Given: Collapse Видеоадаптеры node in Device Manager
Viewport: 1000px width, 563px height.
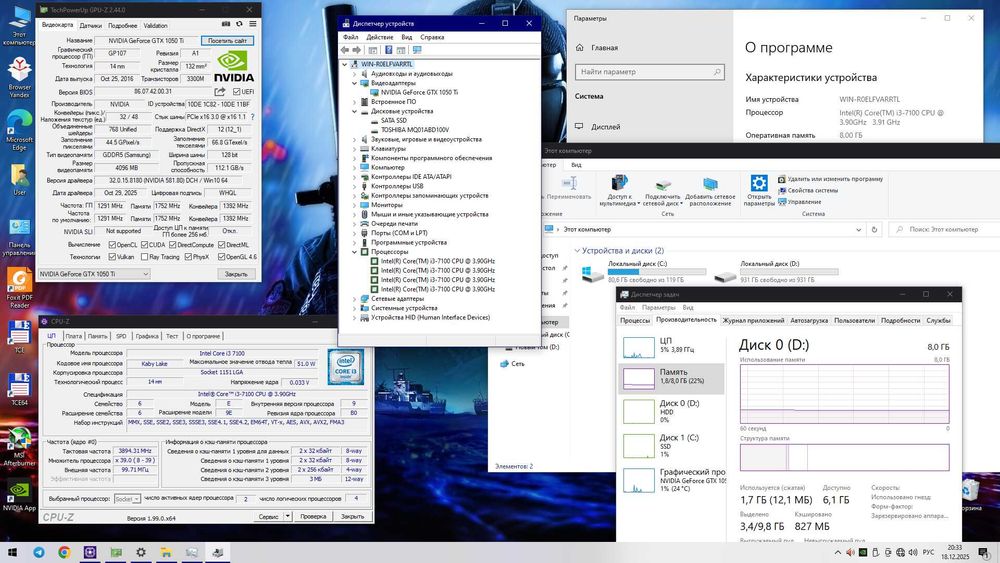Looking at the screenshot, I should (x=355, y=83).
